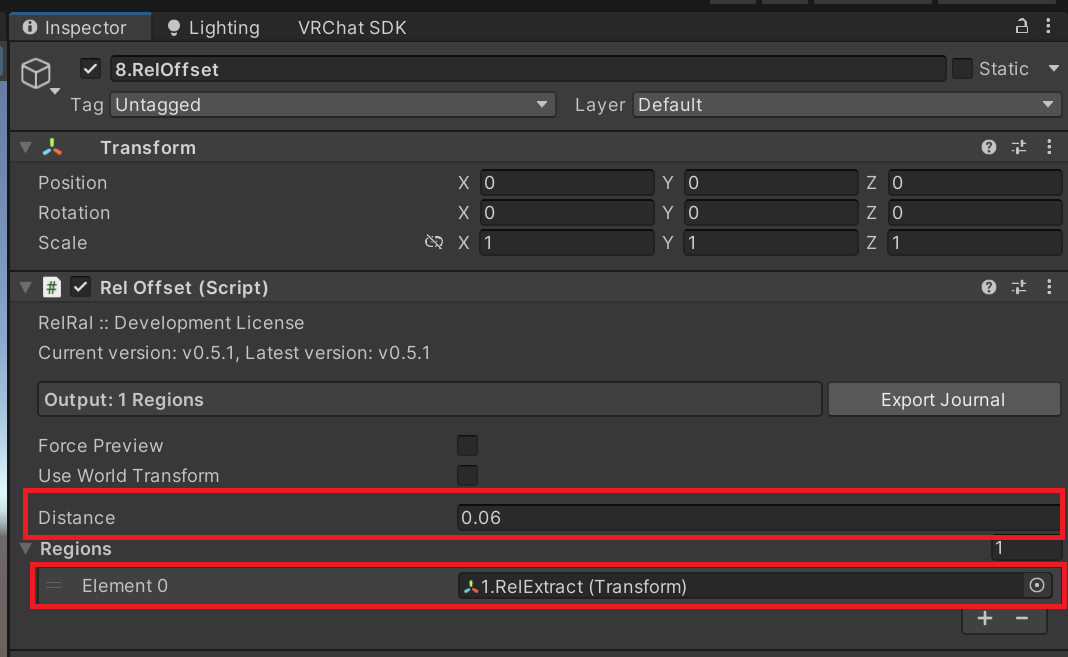Open Rel Offset help reference icon

click(x=988, y=287)
